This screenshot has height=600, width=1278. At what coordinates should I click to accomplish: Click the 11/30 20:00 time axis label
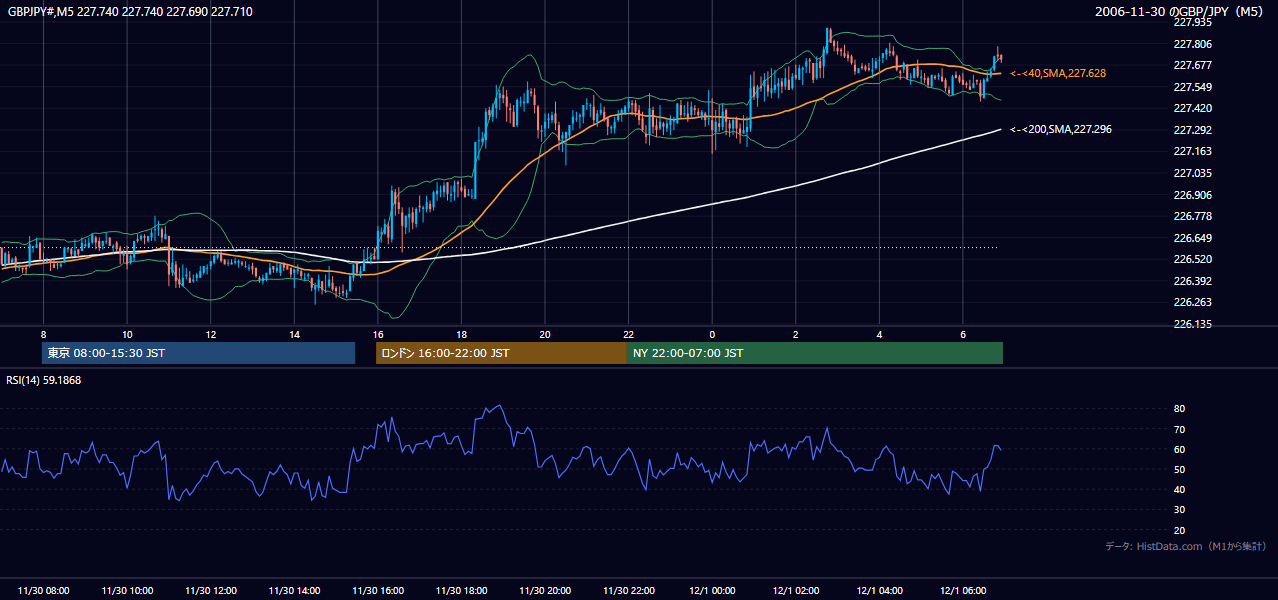click(545, 591)
